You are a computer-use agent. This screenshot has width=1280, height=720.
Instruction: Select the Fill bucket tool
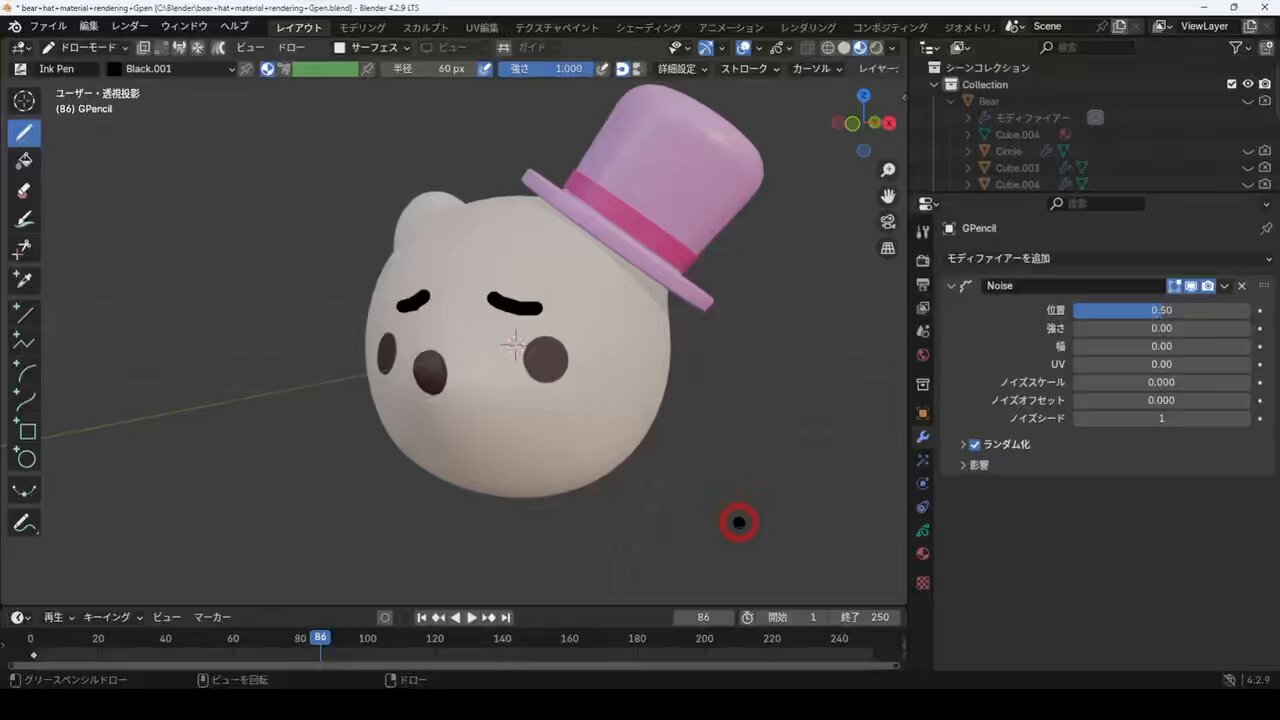tap(25, 161)
